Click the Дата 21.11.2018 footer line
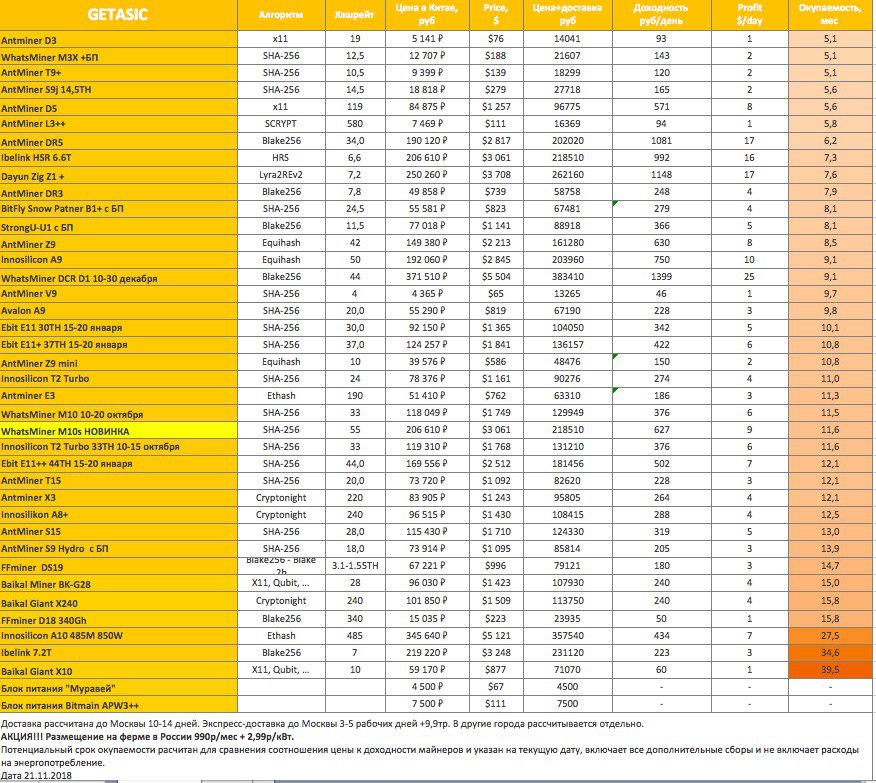The width and height of the screenshot is (876, 783). pos(36,776)
